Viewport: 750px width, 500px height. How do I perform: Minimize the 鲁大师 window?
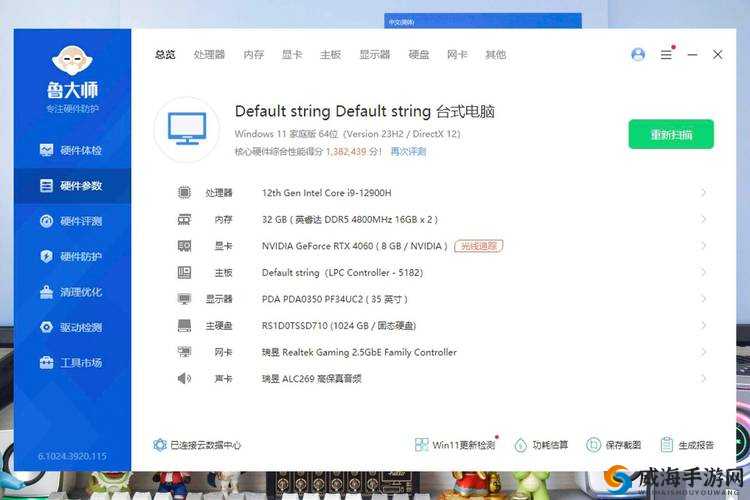pyautogui.click(x=692, y=55)
